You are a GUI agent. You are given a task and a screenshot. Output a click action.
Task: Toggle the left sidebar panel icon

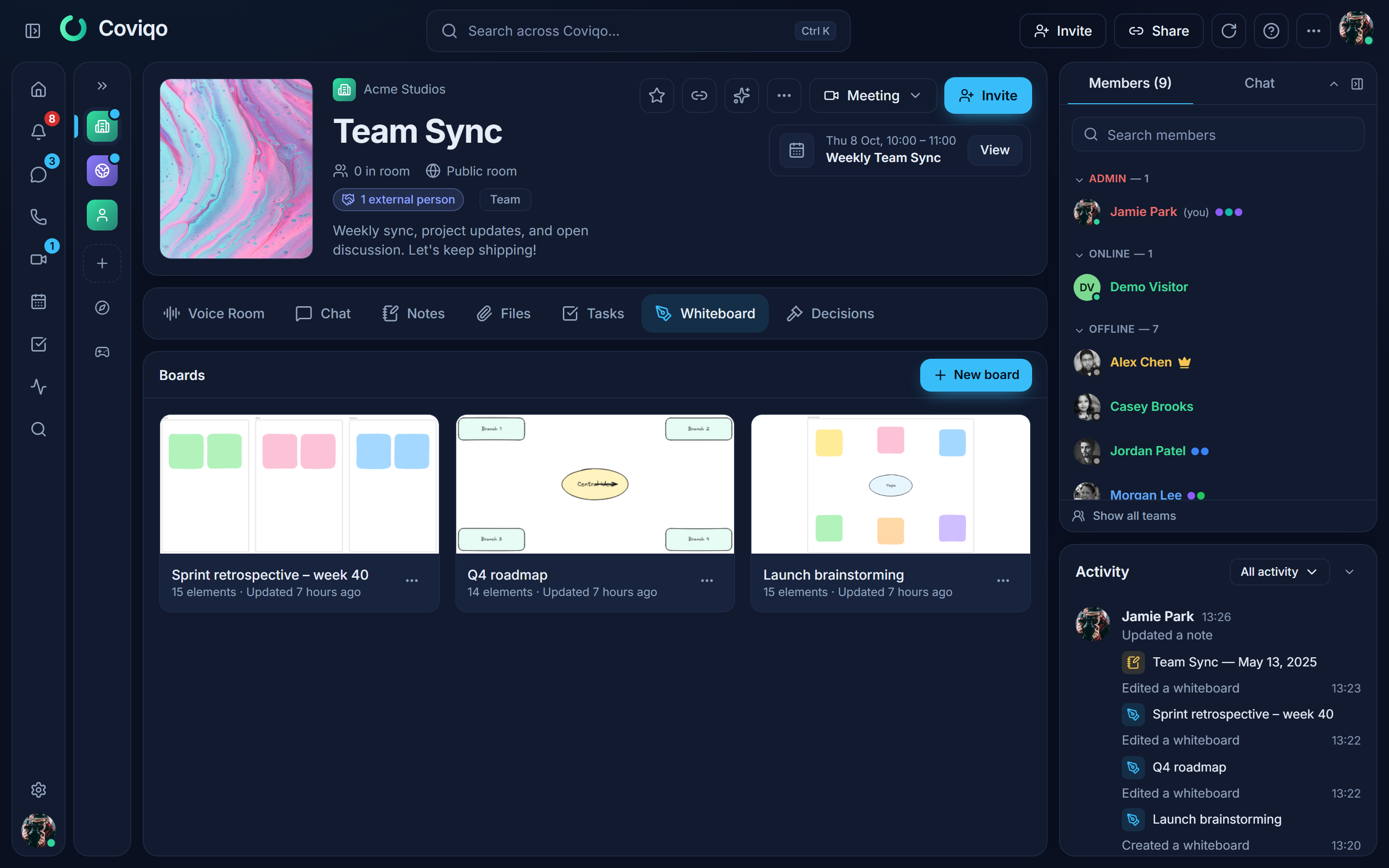[x=33, y=31]
